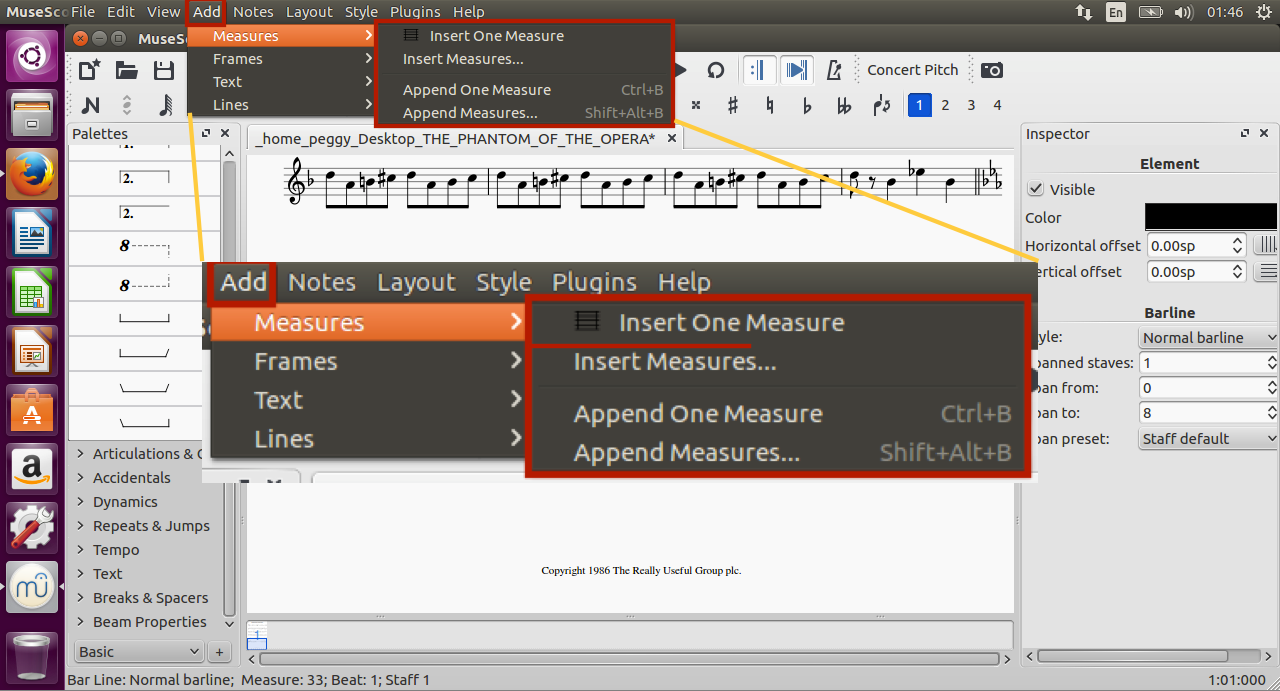1280x691 pixels.
Task: Click the Horizontal offset field
Action: point(1197,245)
